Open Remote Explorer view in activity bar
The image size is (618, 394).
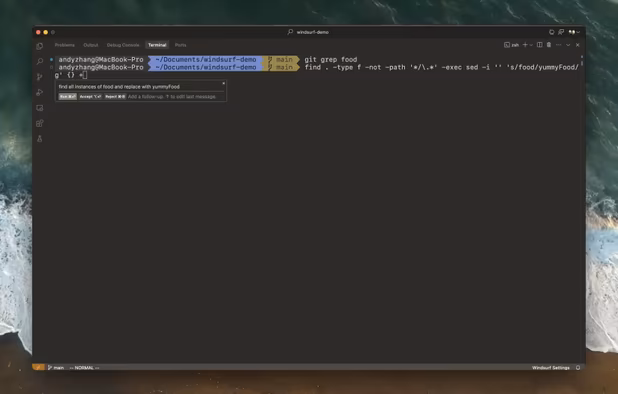pos(39,108)
